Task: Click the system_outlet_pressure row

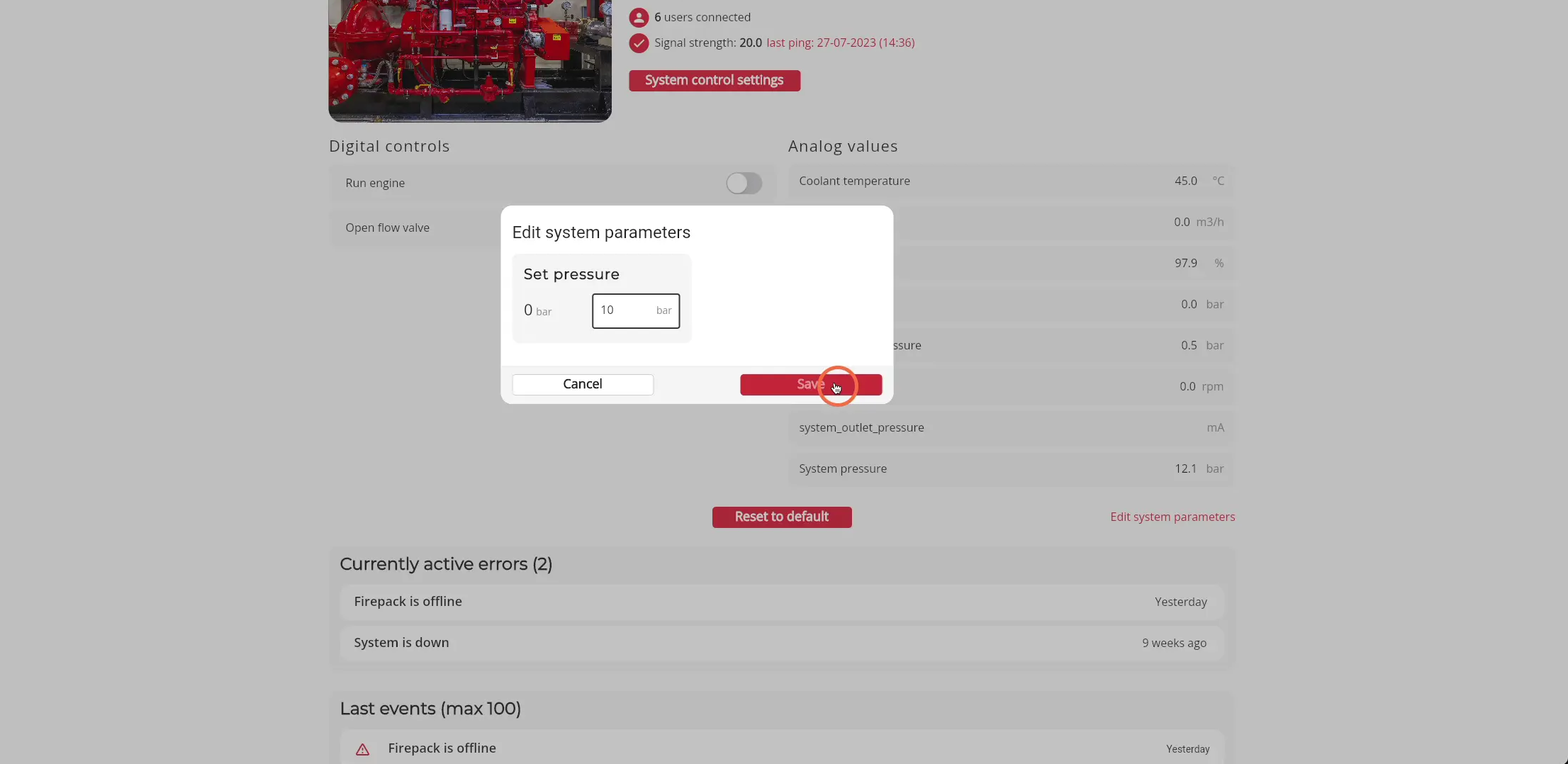Action: (1012, 427)
